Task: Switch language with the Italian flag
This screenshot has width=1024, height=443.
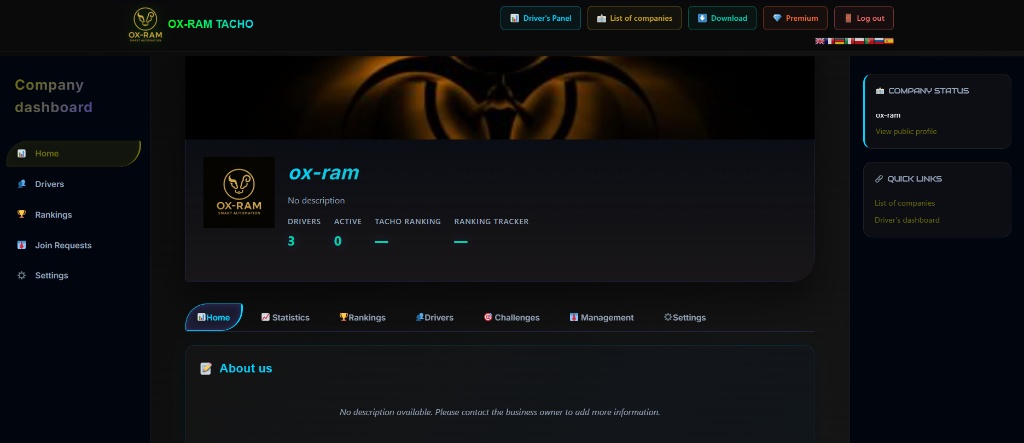Action: click(849, 41)
